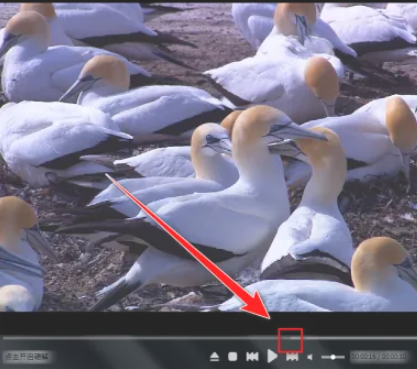This screenshot has width=417, height=369.
Task: Set volume to maximum on the volume track
Action: [344, 357]
